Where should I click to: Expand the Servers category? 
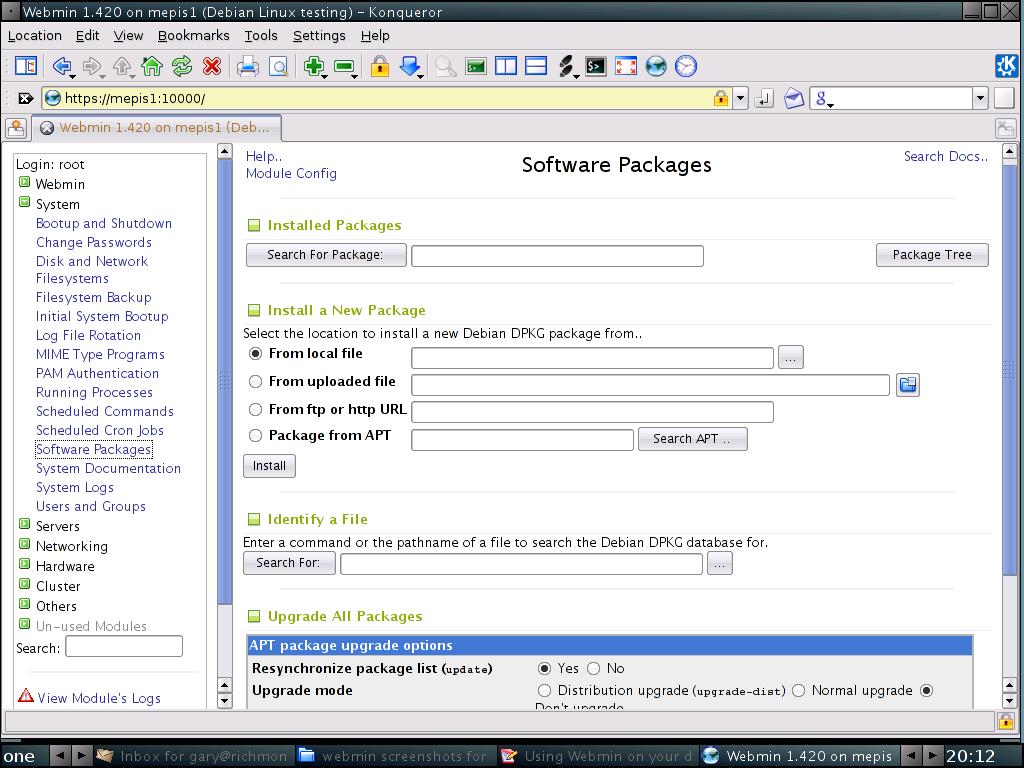pyautogui.click(x=25, y=524)
